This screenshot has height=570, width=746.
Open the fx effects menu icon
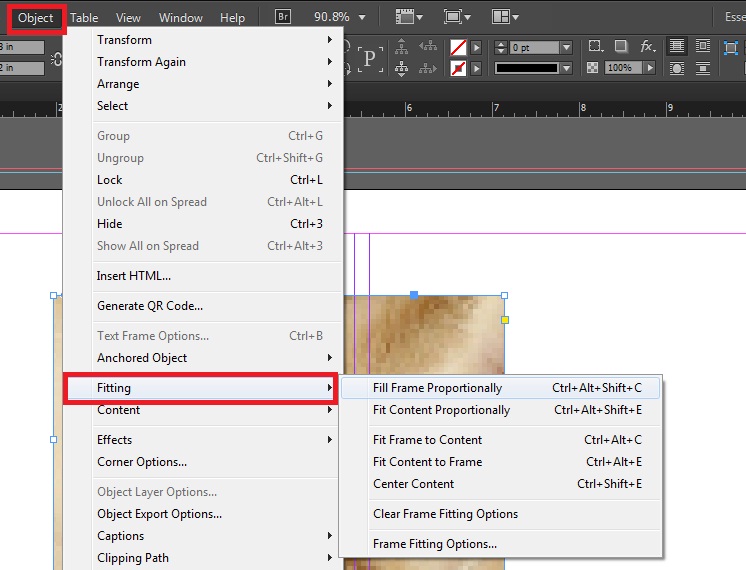click(x=648, y=46)
